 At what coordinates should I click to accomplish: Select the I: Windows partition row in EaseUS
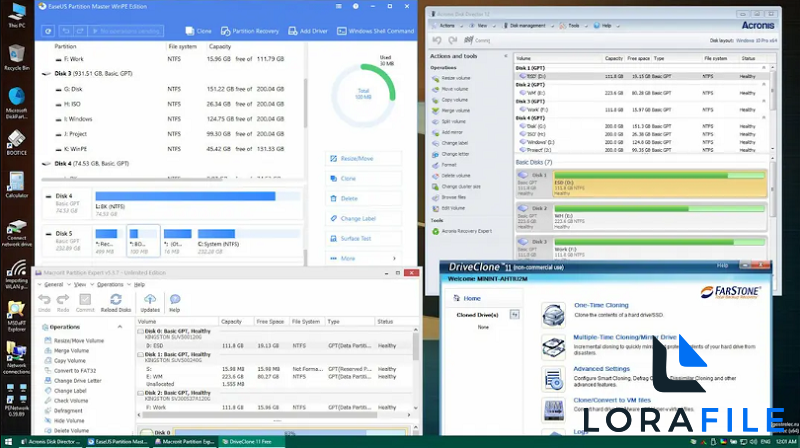[171, 119]
